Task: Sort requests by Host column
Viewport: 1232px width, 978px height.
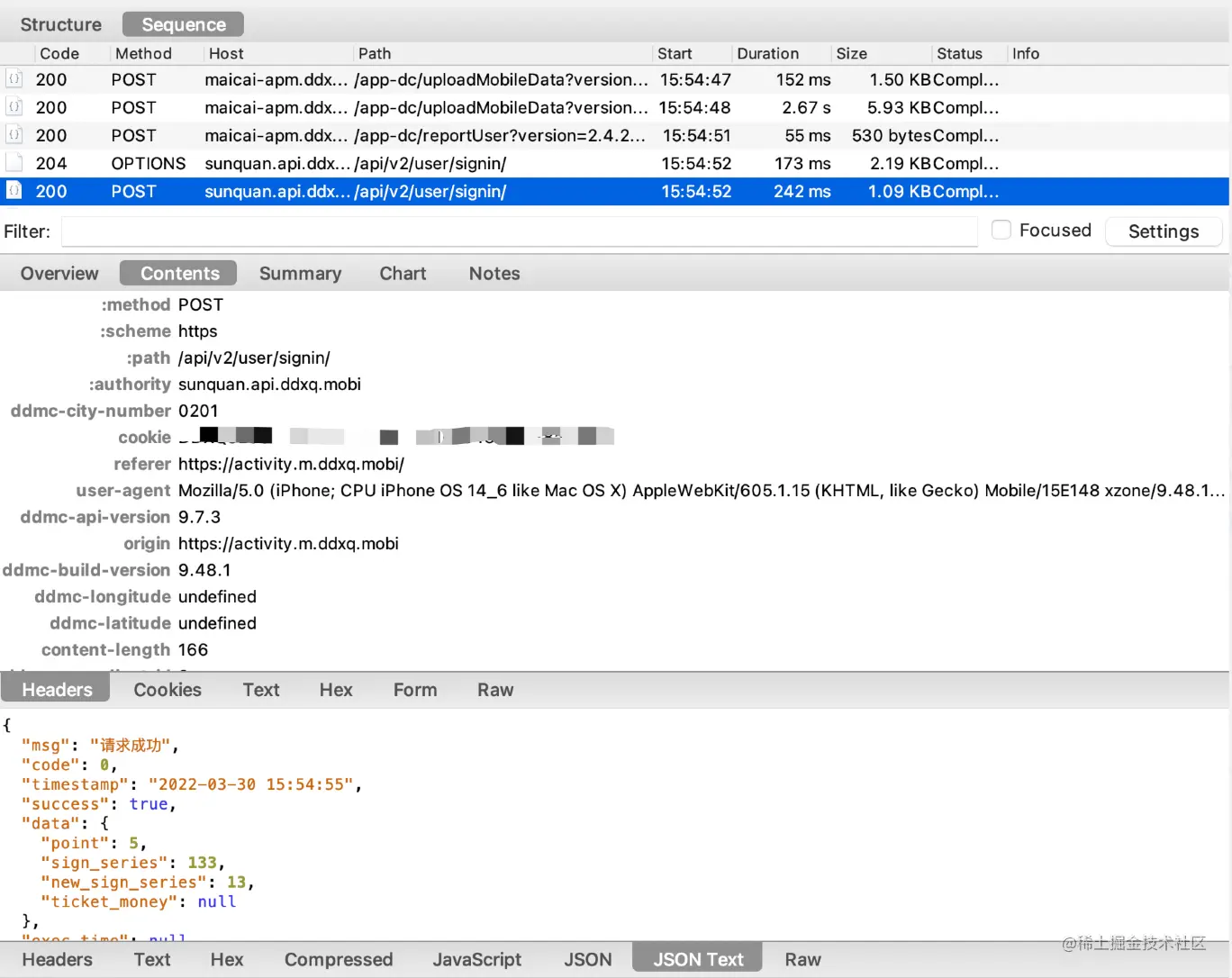Action: (x=226, y=53)
